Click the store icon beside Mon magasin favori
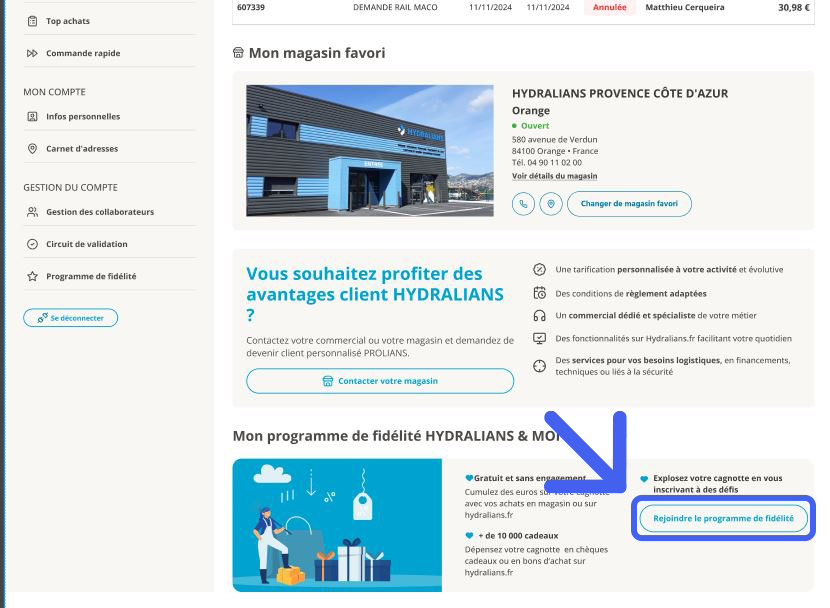The width and height of the screenshot is (830, 608). pos(238,52)
